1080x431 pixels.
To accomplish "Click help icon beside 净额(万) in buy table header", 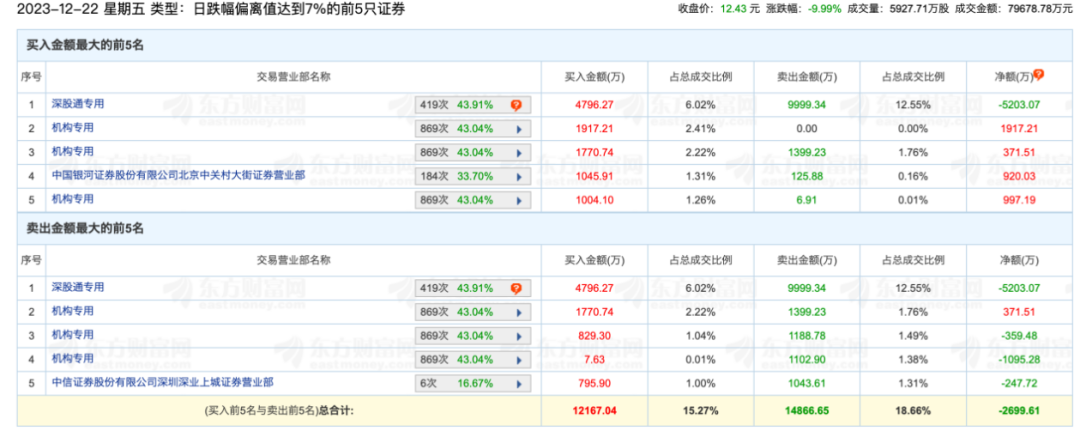I will pos(1039,74).
